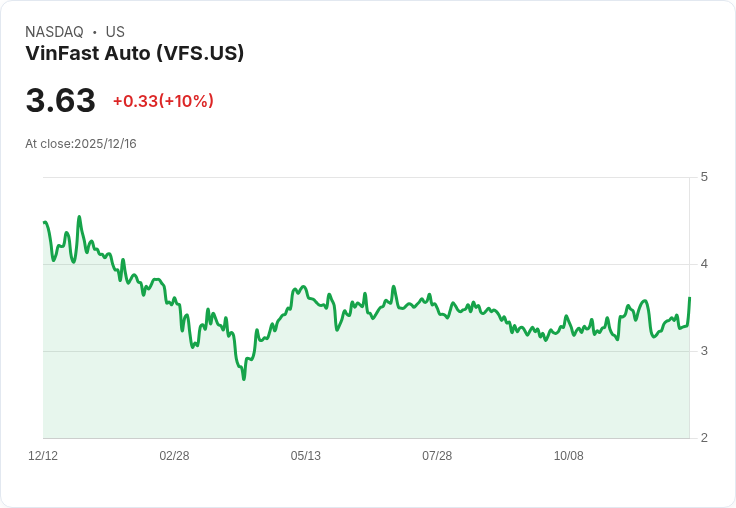The height and width of the screenshot is (508, 736).
Task: Click the 4 value on y-axis
Action: coord(704,264)
